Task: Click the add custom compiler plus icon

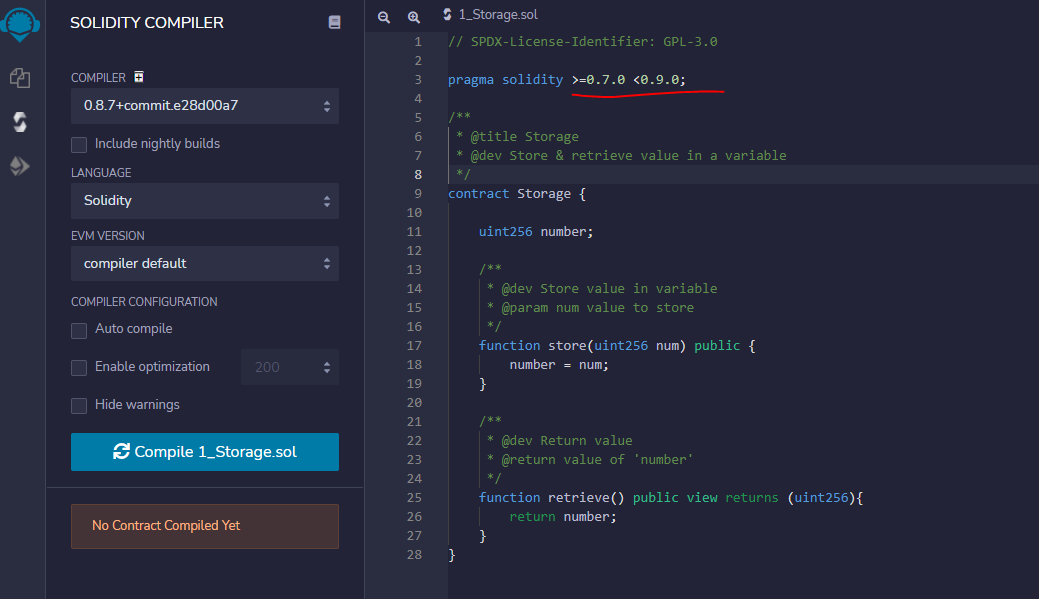Action: coord(138,77)
